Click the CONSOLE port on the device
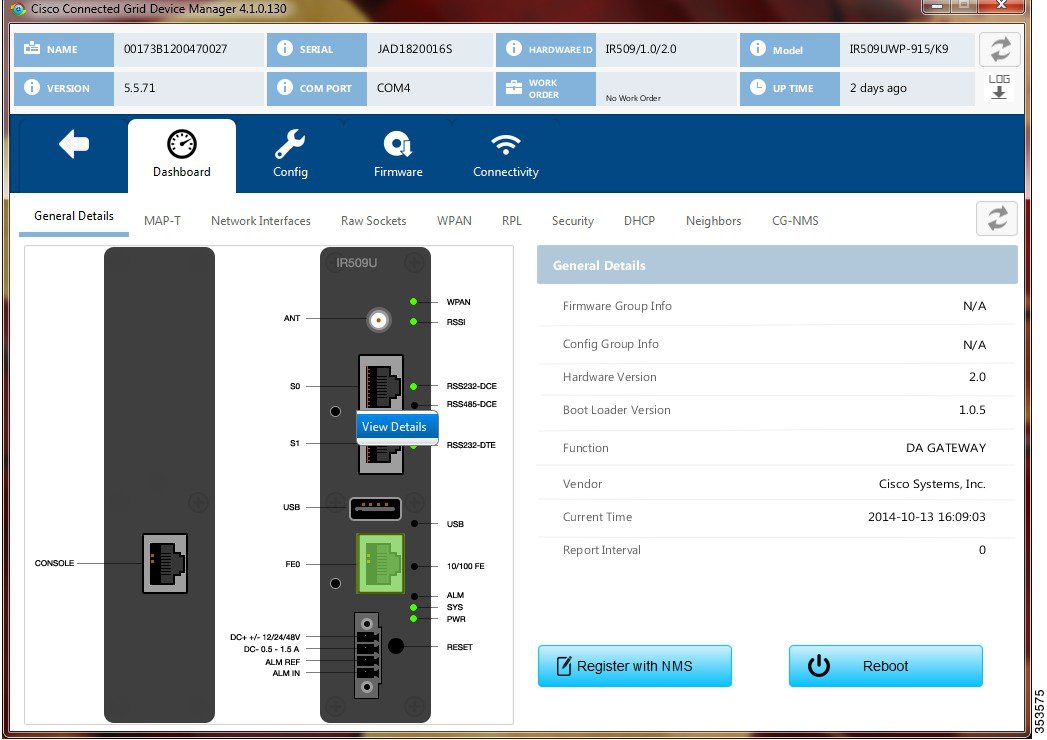The height and width of the screenshot is (740, 1047). (165, 563)
